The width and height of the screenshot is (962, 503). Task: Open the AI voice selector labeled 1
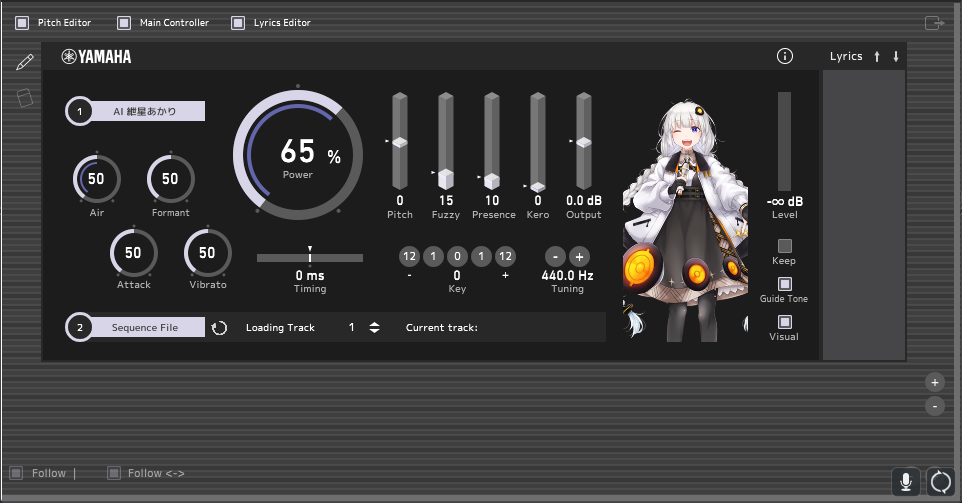coord(143,111)
